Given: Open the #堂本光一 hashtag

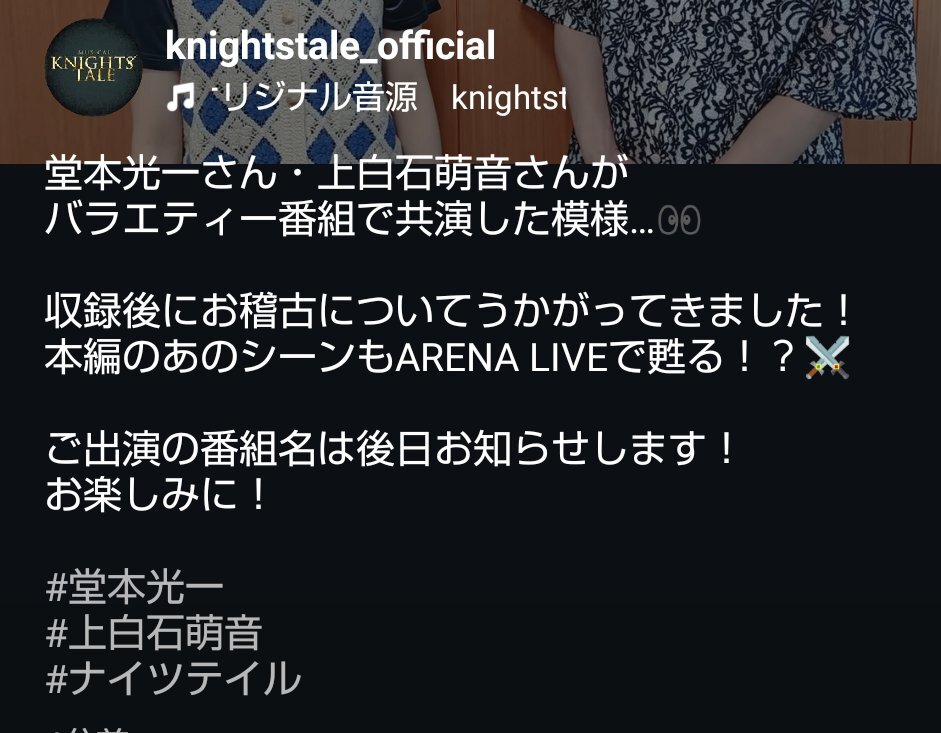Looking at the screenshot, I should pos(135,587).
